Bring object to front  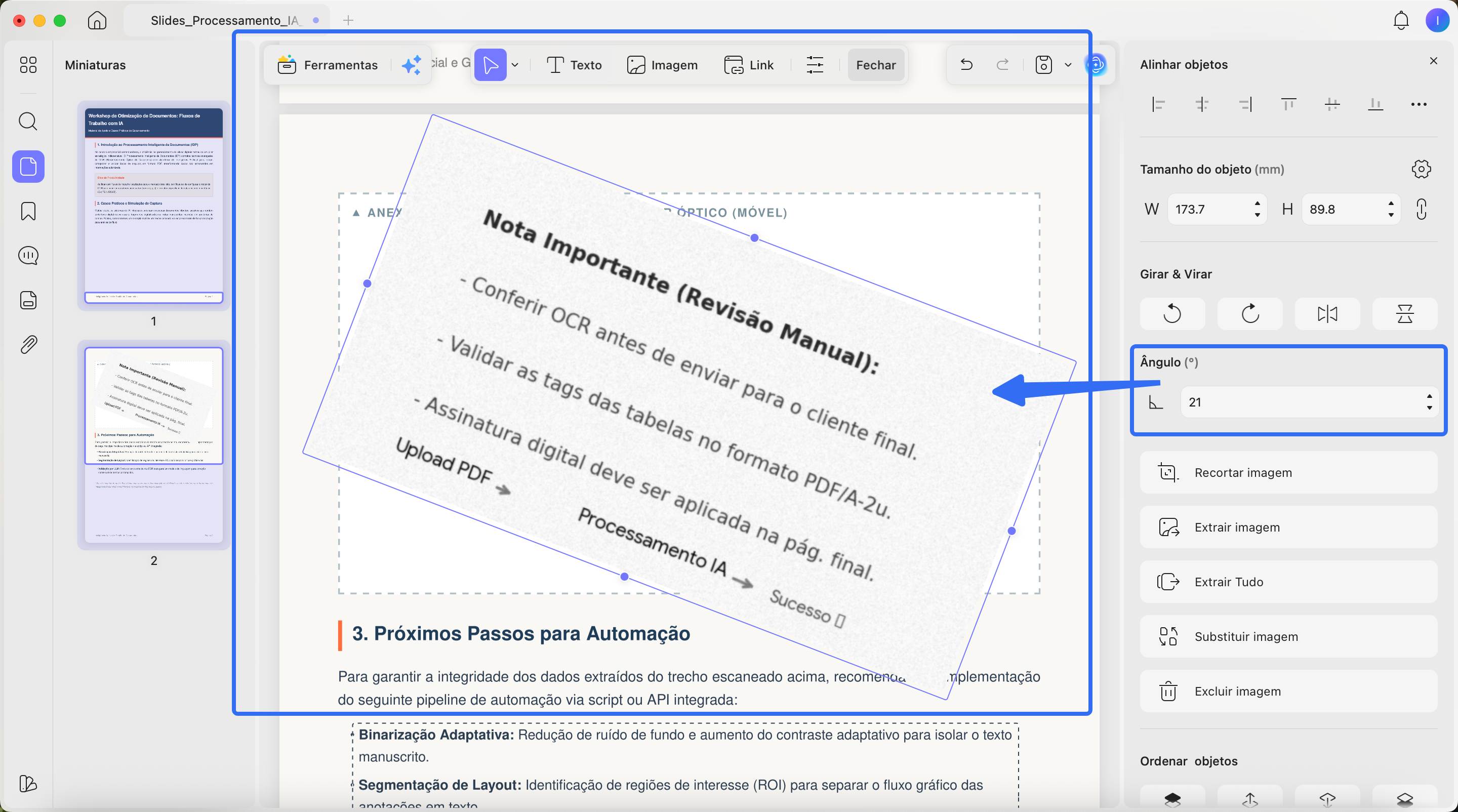[x=1172, y=798]
